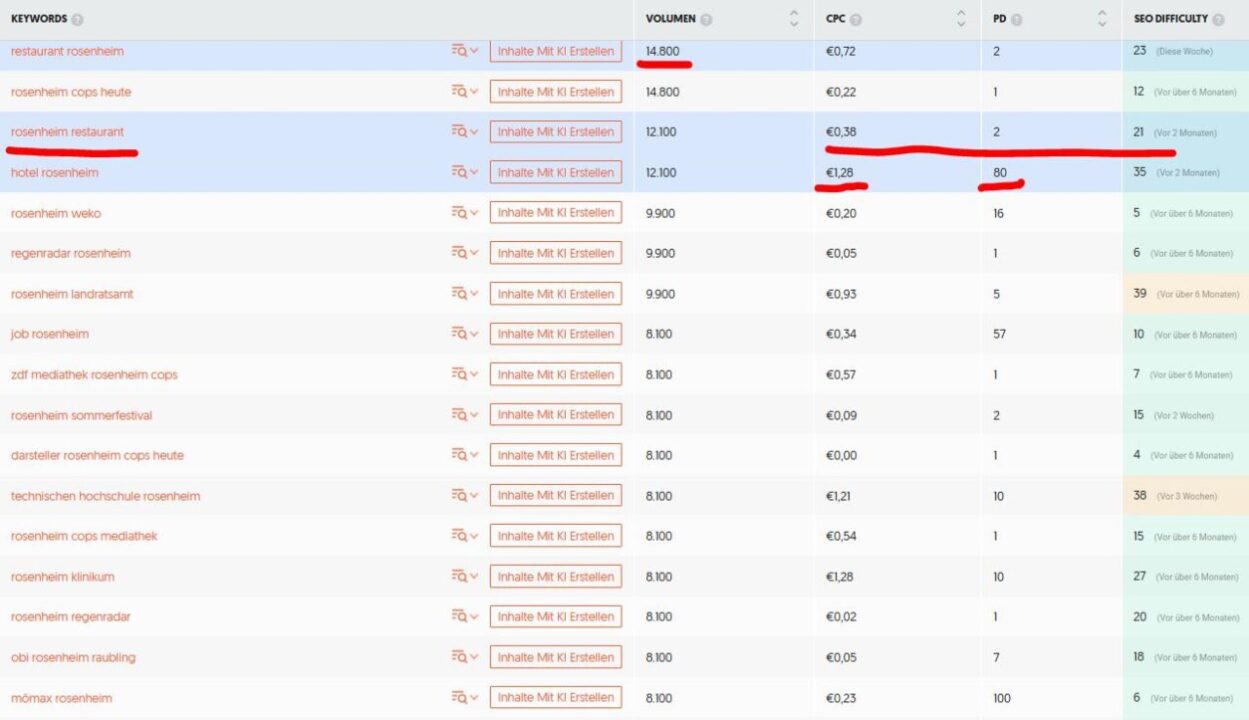The height and width of the screenshot is (720, 1249).
Task: Select the SEO Difficulty column header
Action: [x=1171, y=19]
